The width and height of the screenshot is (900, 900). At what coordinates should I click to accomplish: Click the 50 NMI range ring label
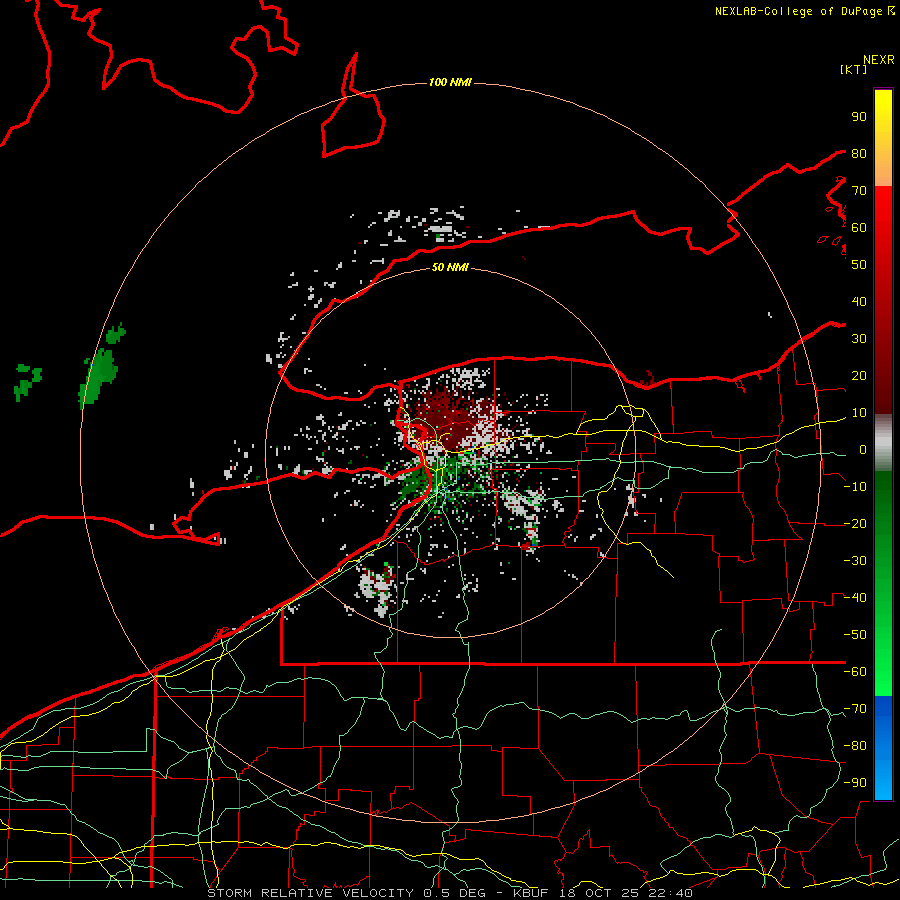(450, 267)
